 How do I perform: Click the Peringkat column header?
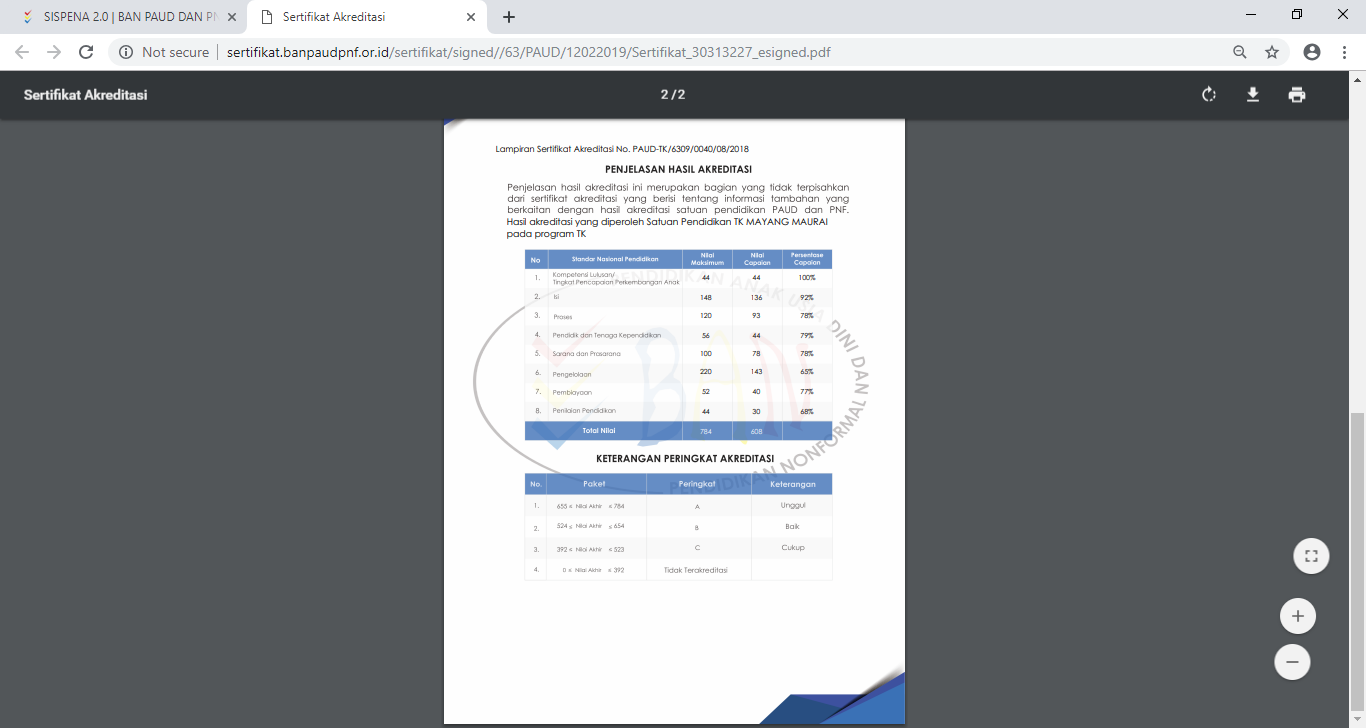click(698, 484)
